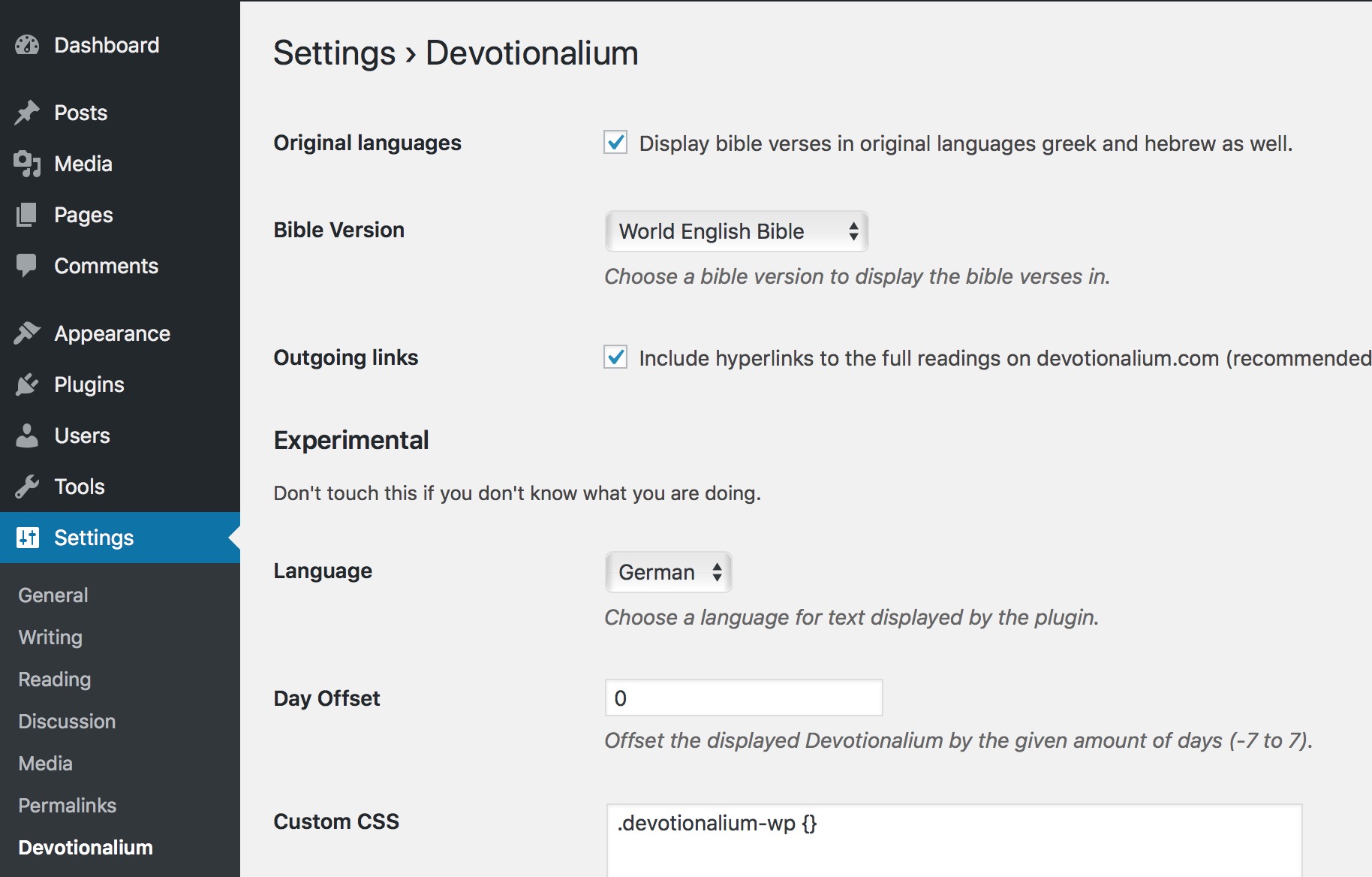Screen dimensions: 1372x877
Task: Open Media settings submenu link under Settings
Action: tap(46, 764)
